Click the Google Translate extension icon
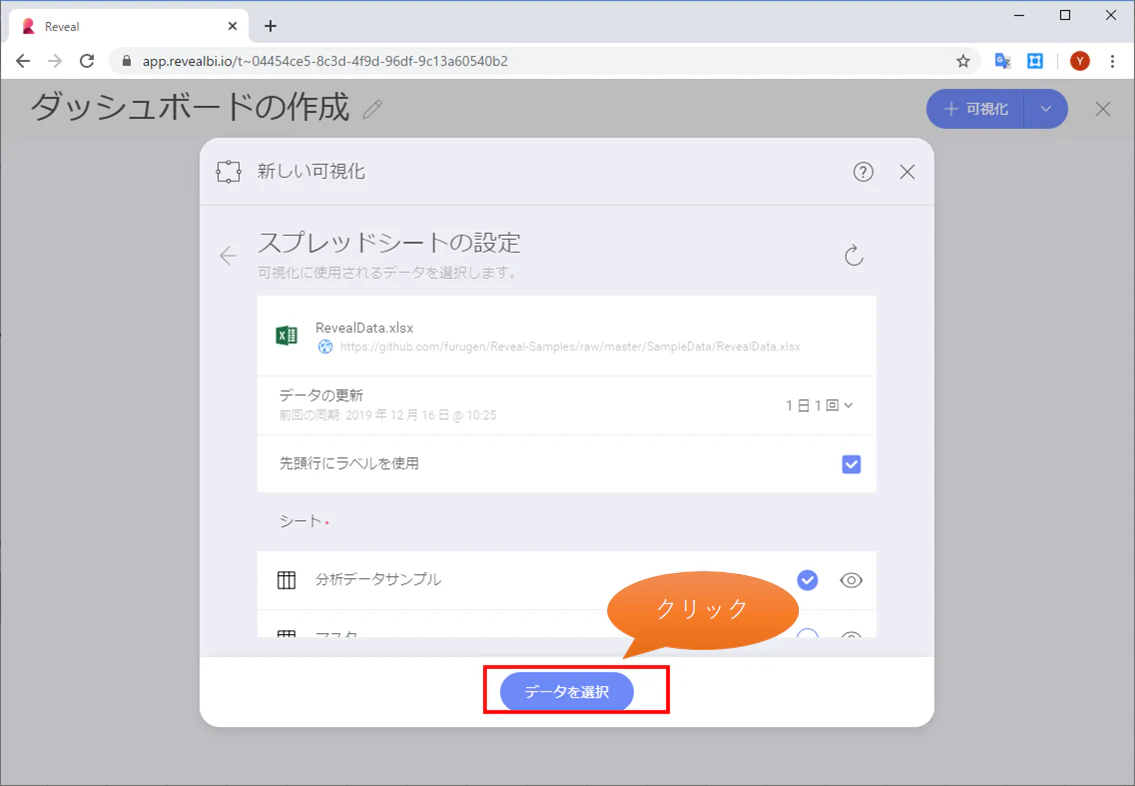Image resolution: width=1135 pixels, height=786 pixels. coord(1003,61)
